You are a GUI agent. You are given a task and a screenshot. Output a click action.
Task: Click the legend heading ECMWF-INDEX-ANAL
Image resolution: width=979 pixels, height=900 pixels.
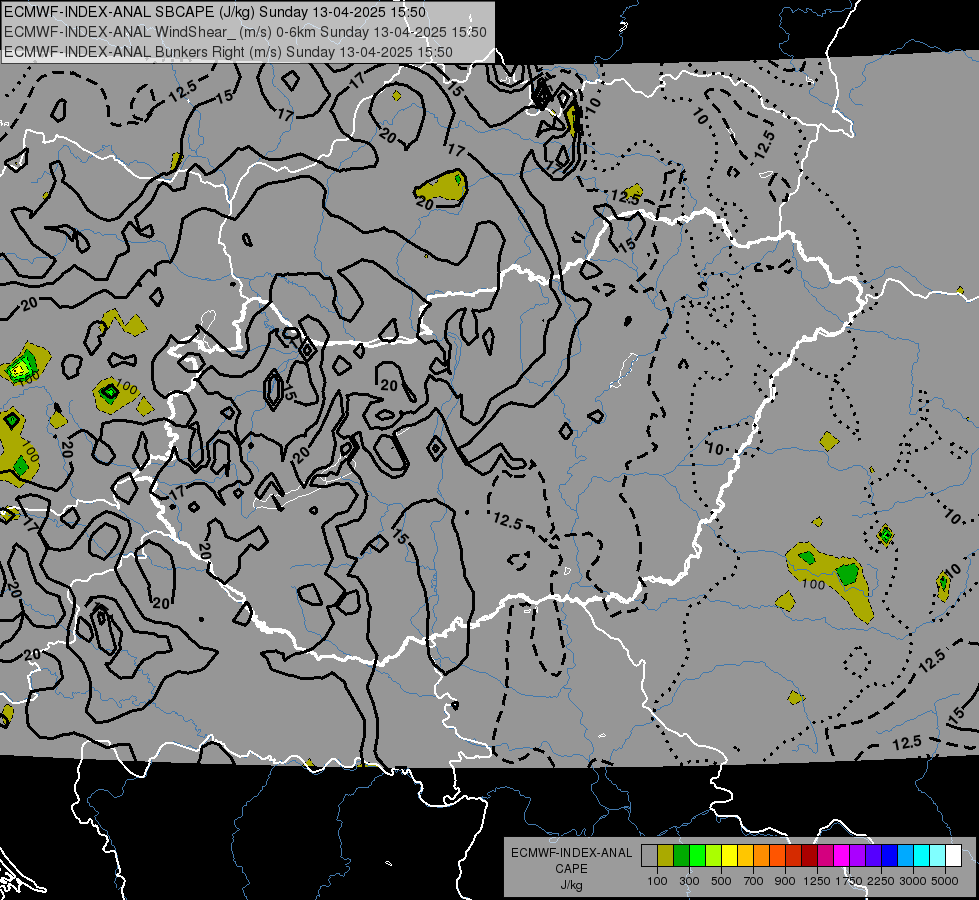[571, 853]
